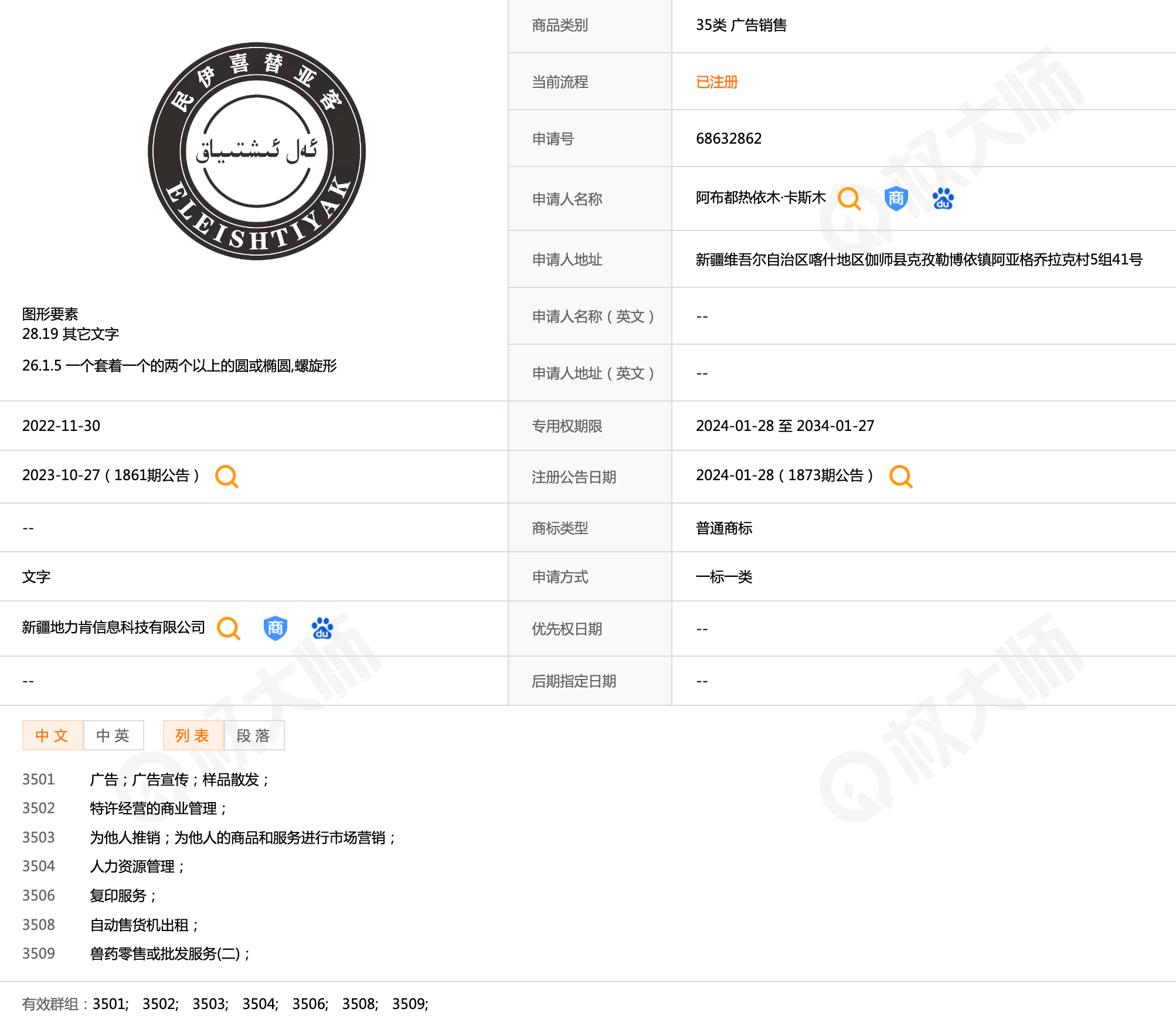Click 商 shield icon beside agency company name
1176x1019 pixels.
point(275,628)
